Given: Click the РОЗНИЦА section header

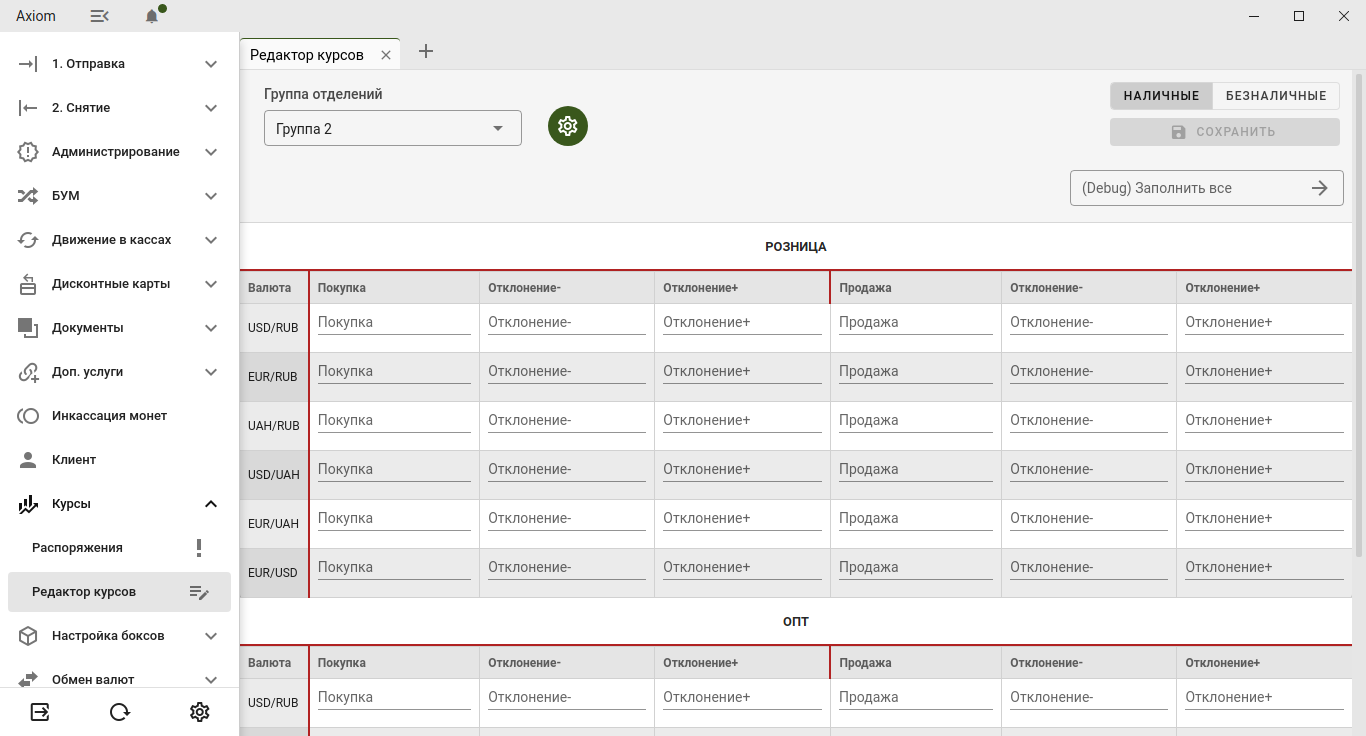Looking at the screenshot, I should tap(796, 246).
